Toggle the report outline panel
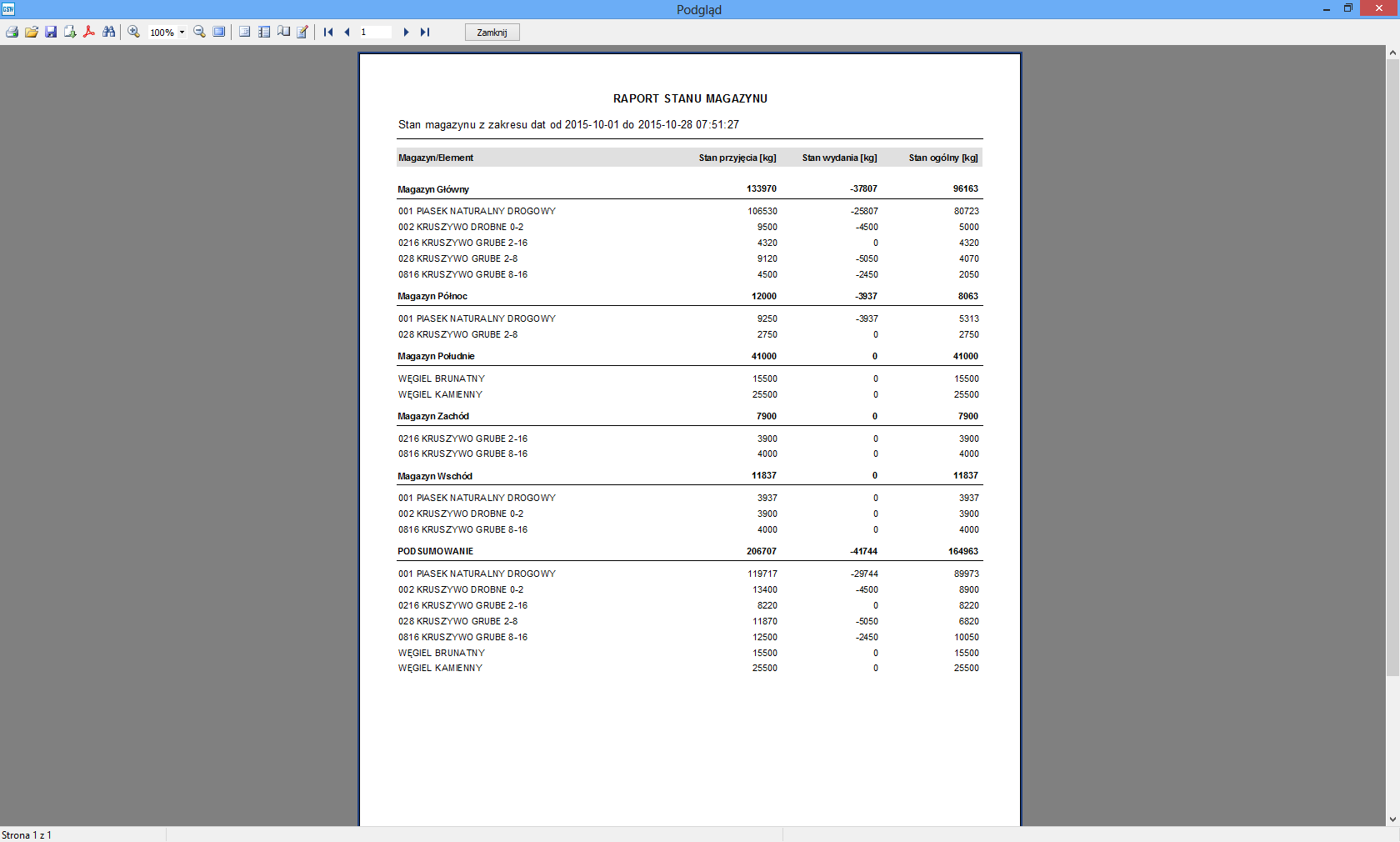 click(x=244, y=32)
